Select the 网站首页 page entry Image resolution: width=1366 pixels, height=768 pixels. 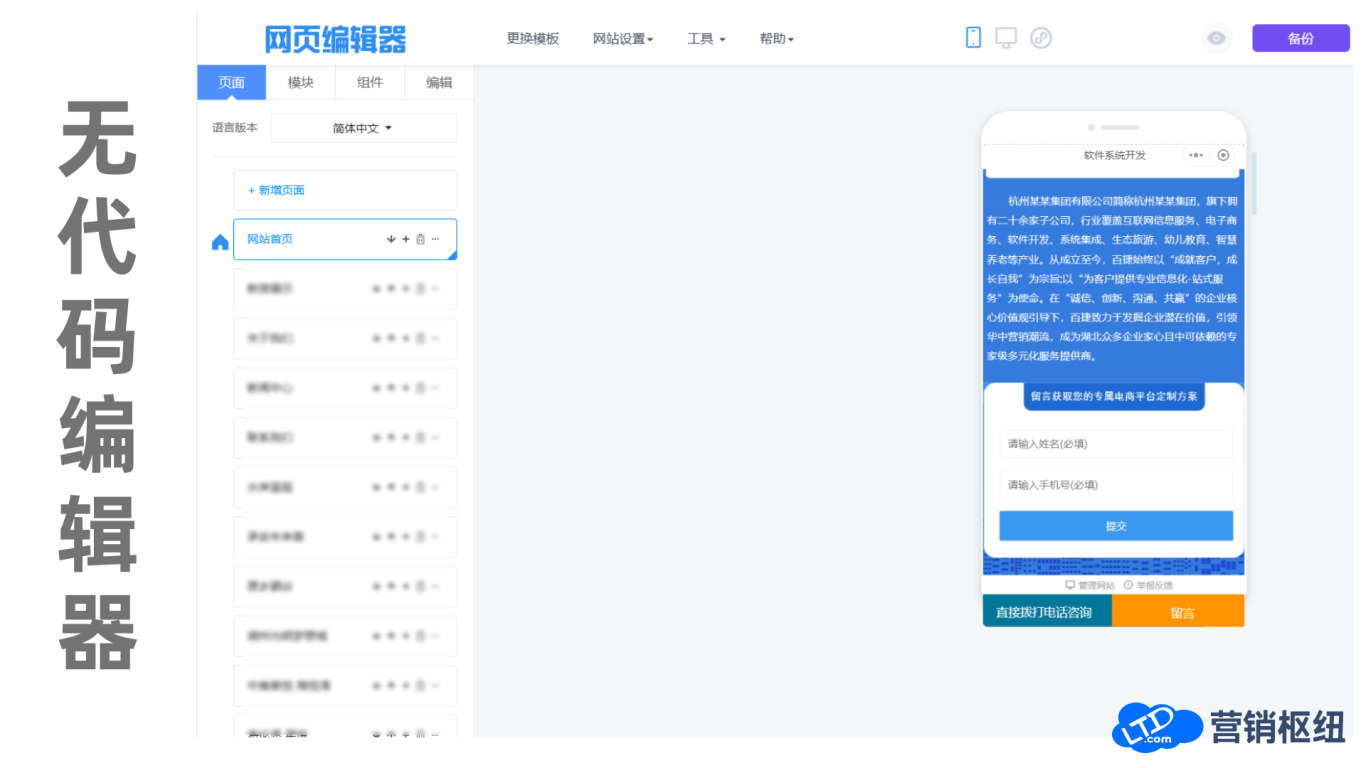pyautogui.click(x=345, y=239)
